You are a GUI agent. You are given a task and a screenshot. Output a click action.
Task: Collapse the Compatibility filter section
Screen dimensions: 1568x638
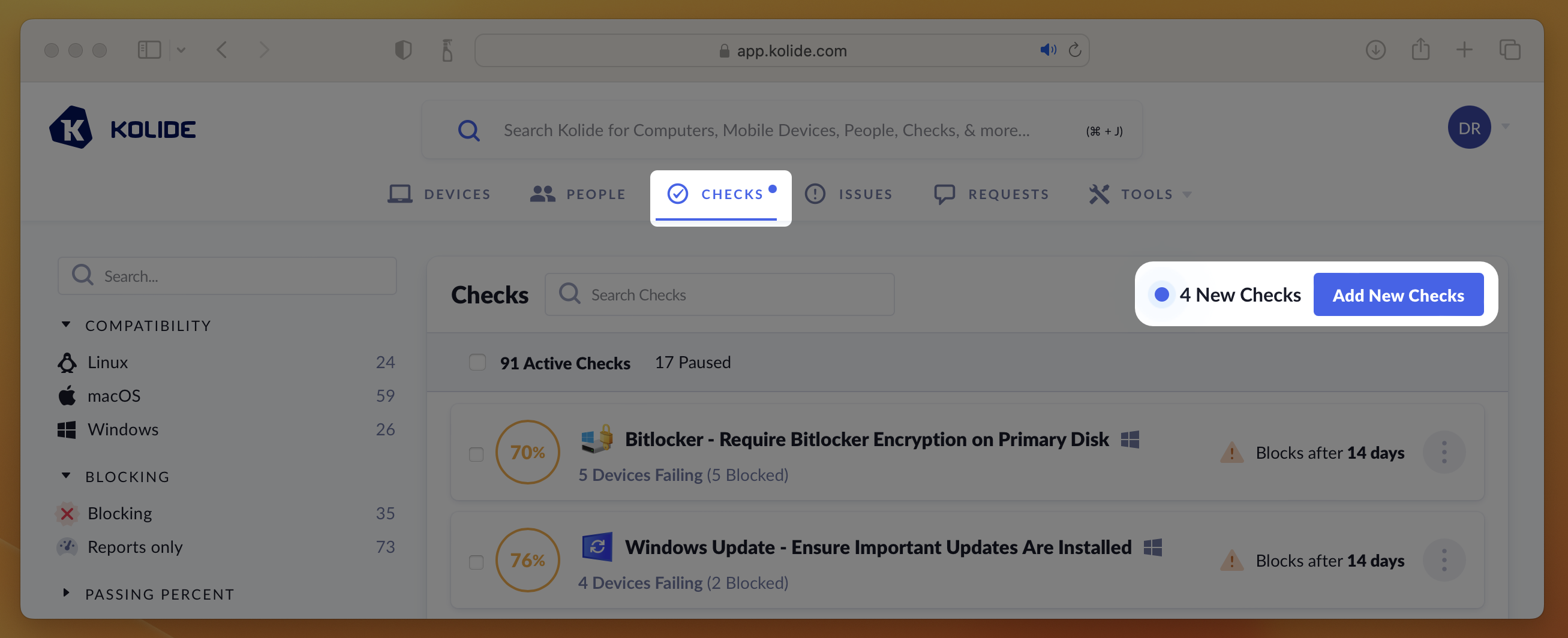[x=67, y=325]
